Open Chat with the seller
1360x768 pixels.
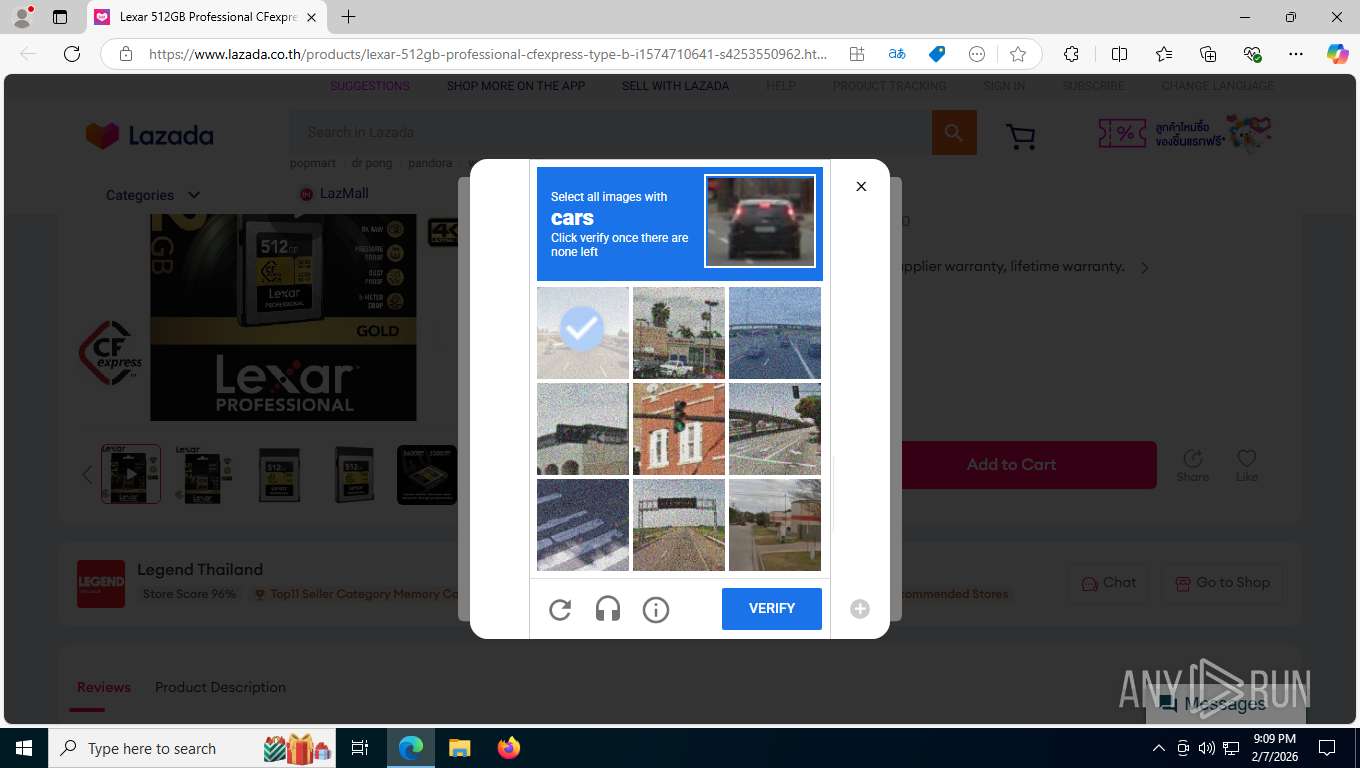tap(1108, 583)
